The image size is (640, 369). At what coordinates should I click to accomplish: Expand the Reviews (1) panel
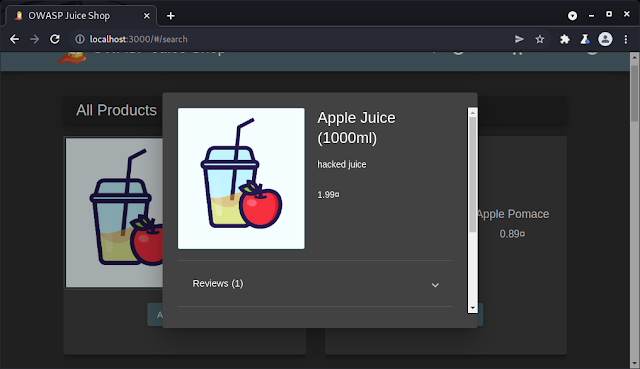315,284
